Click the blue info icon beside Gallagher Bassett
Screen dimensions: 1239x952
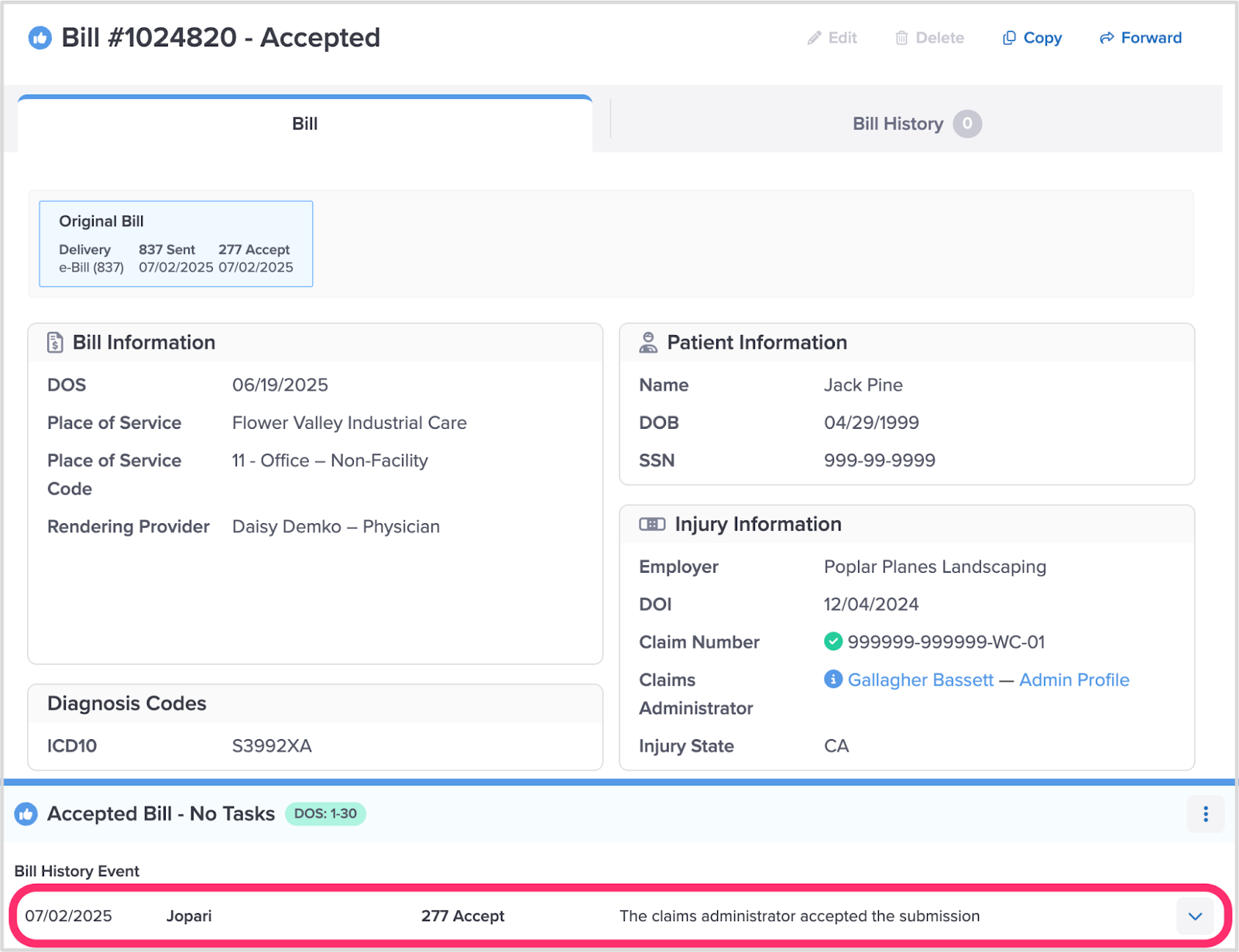pos(833,680)
